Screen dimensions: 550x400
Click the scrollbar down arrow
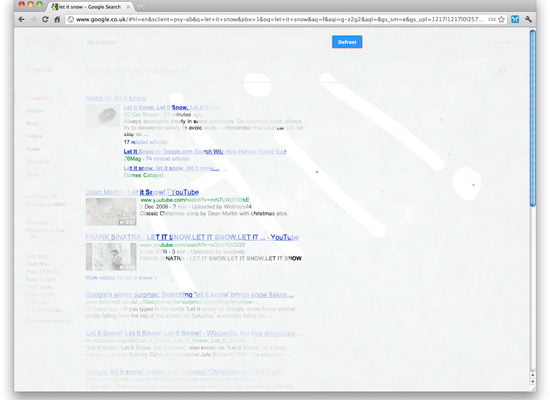(x=533, y=382)
